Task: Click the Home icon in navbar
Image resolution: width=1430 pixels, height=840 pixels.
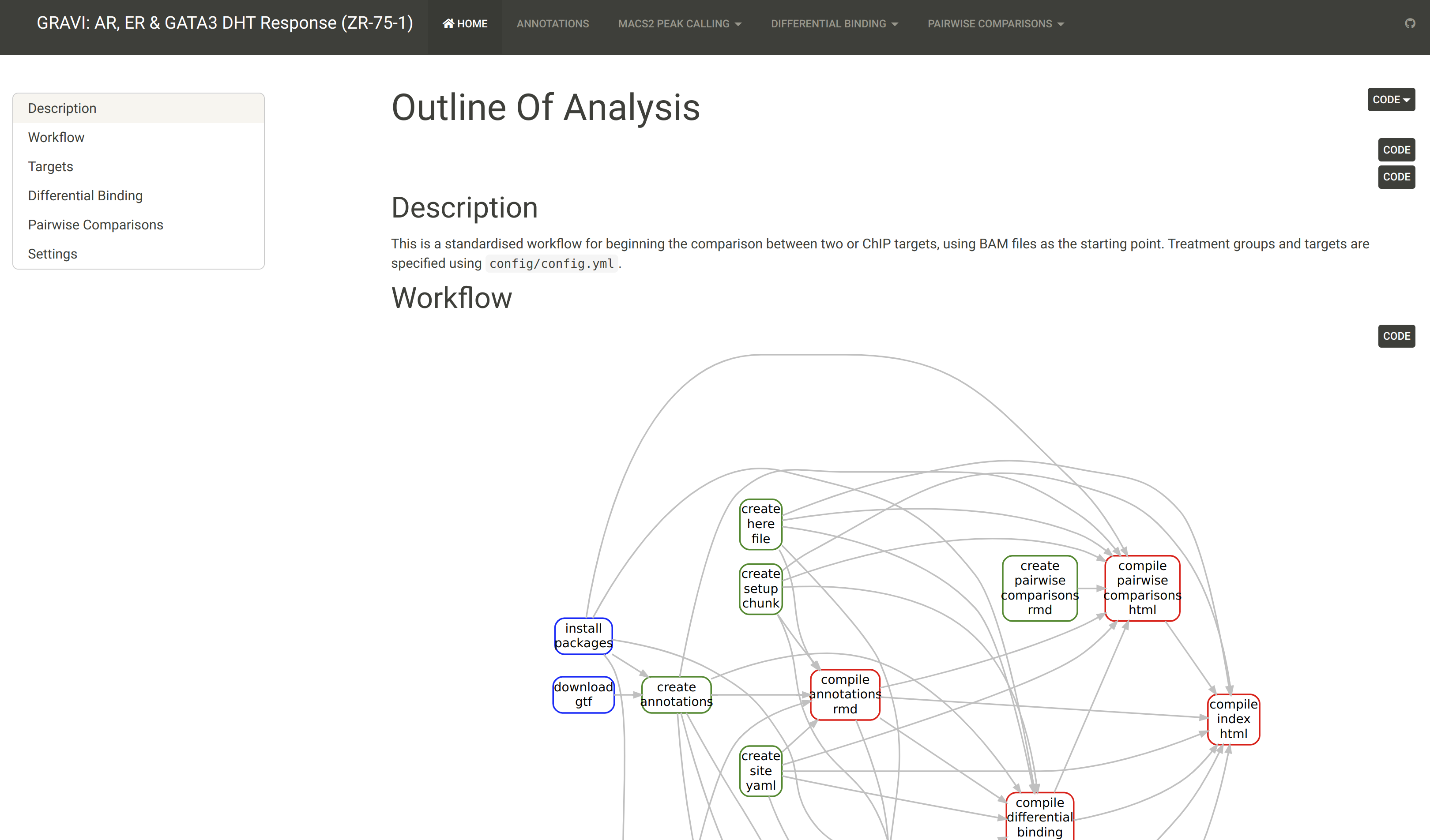Action: click(x=448, y=23)
